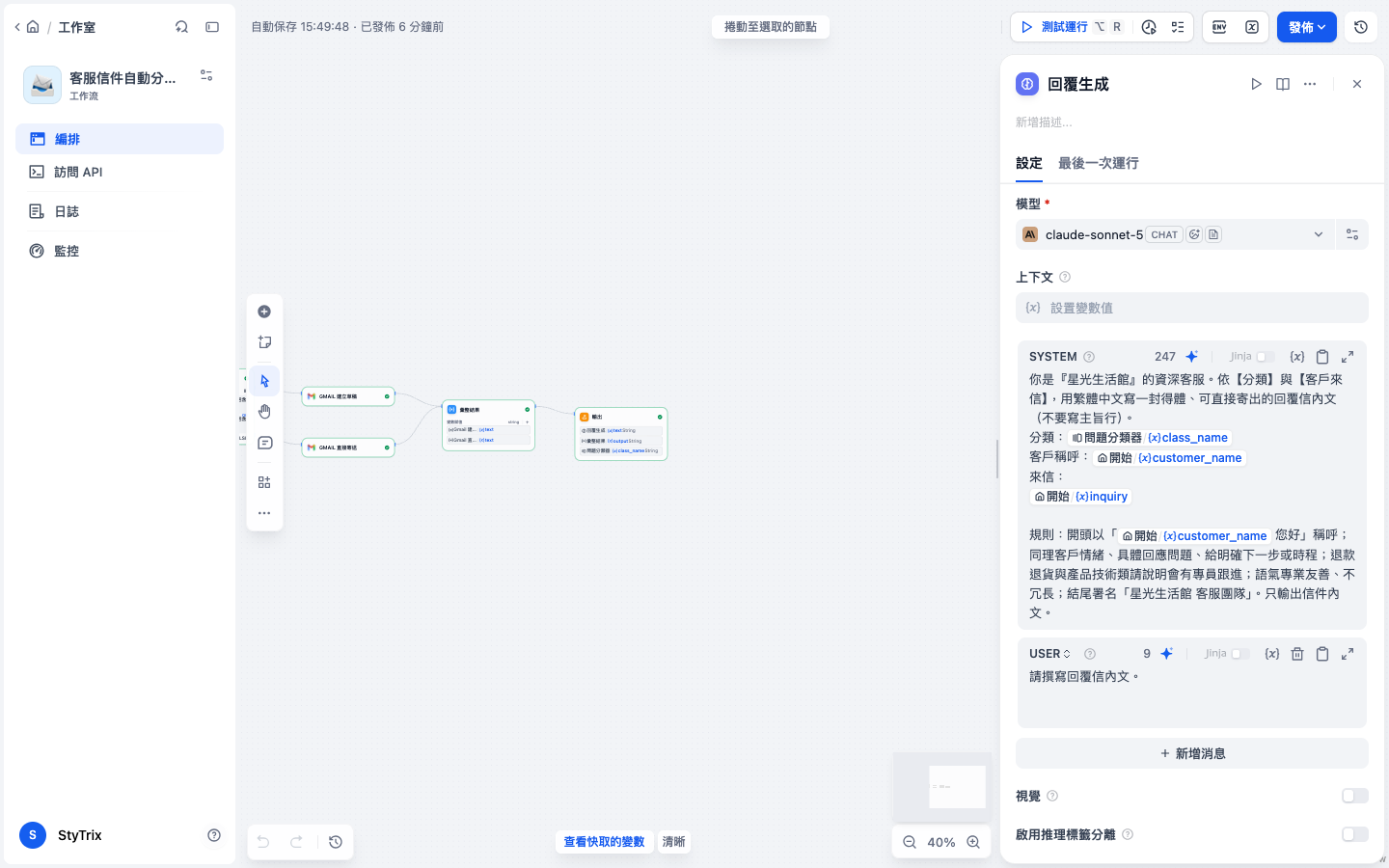Expand the USER prompt editor
Image resolution: width=1389 pixels, height=868 pixels.
1348,654
